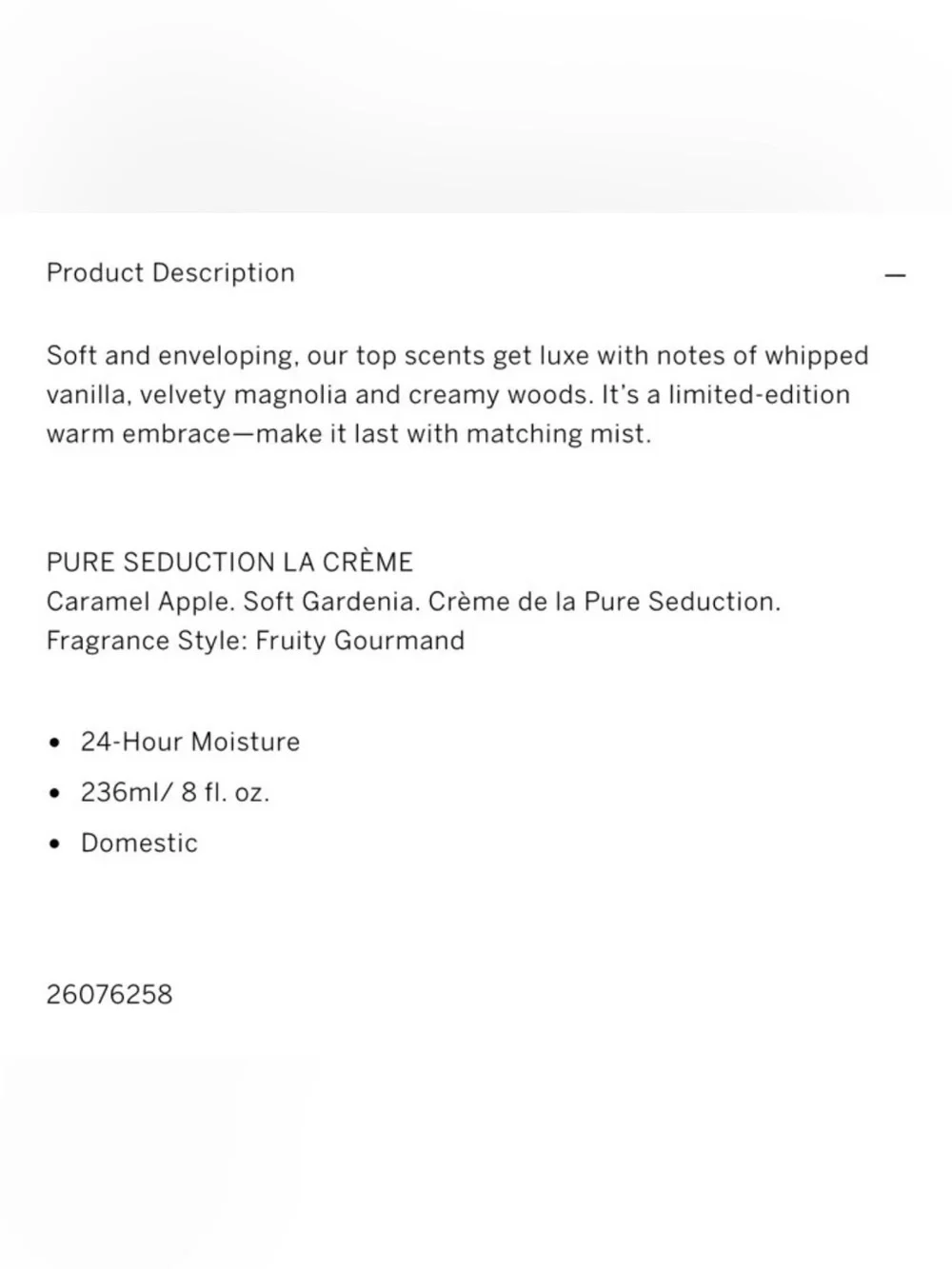Select the Domestic list item text

(139, 843)
